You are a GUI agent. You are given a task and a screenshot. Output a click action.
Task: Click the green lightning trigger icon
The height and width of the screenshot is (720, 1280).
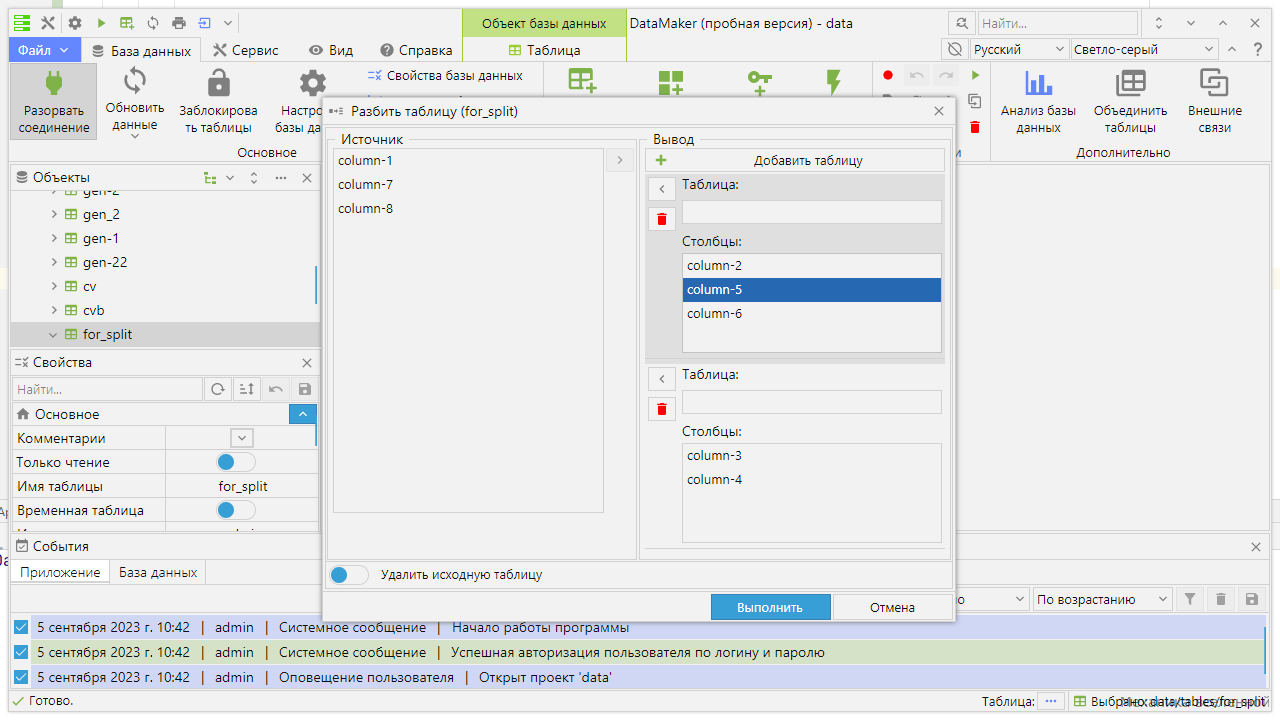click(834, 81)
